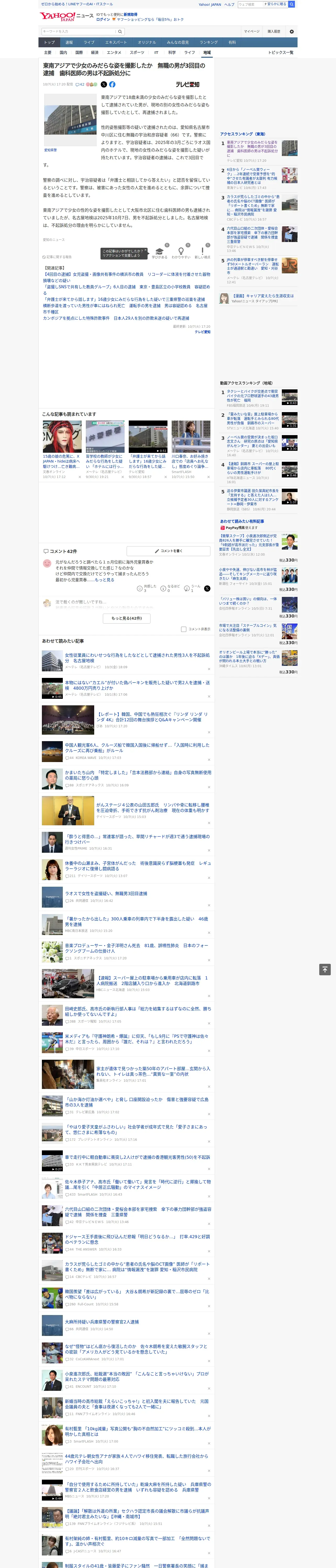Dismiss the 15歳の娘の危篤 recommended card

(80, 477)
